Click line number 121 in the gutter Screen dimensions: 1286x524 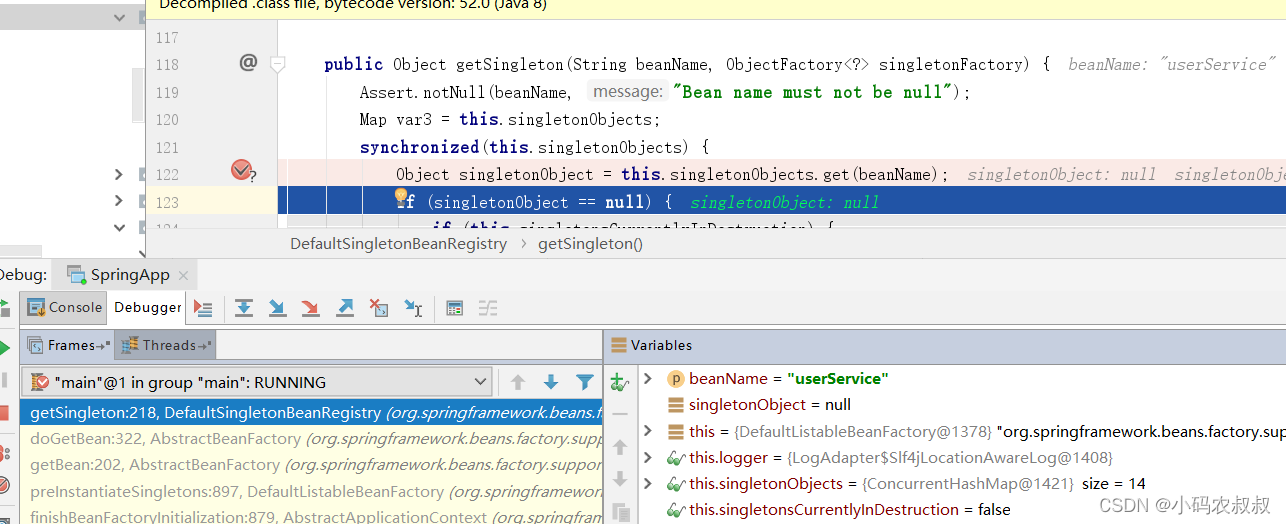tap(167, 147)
